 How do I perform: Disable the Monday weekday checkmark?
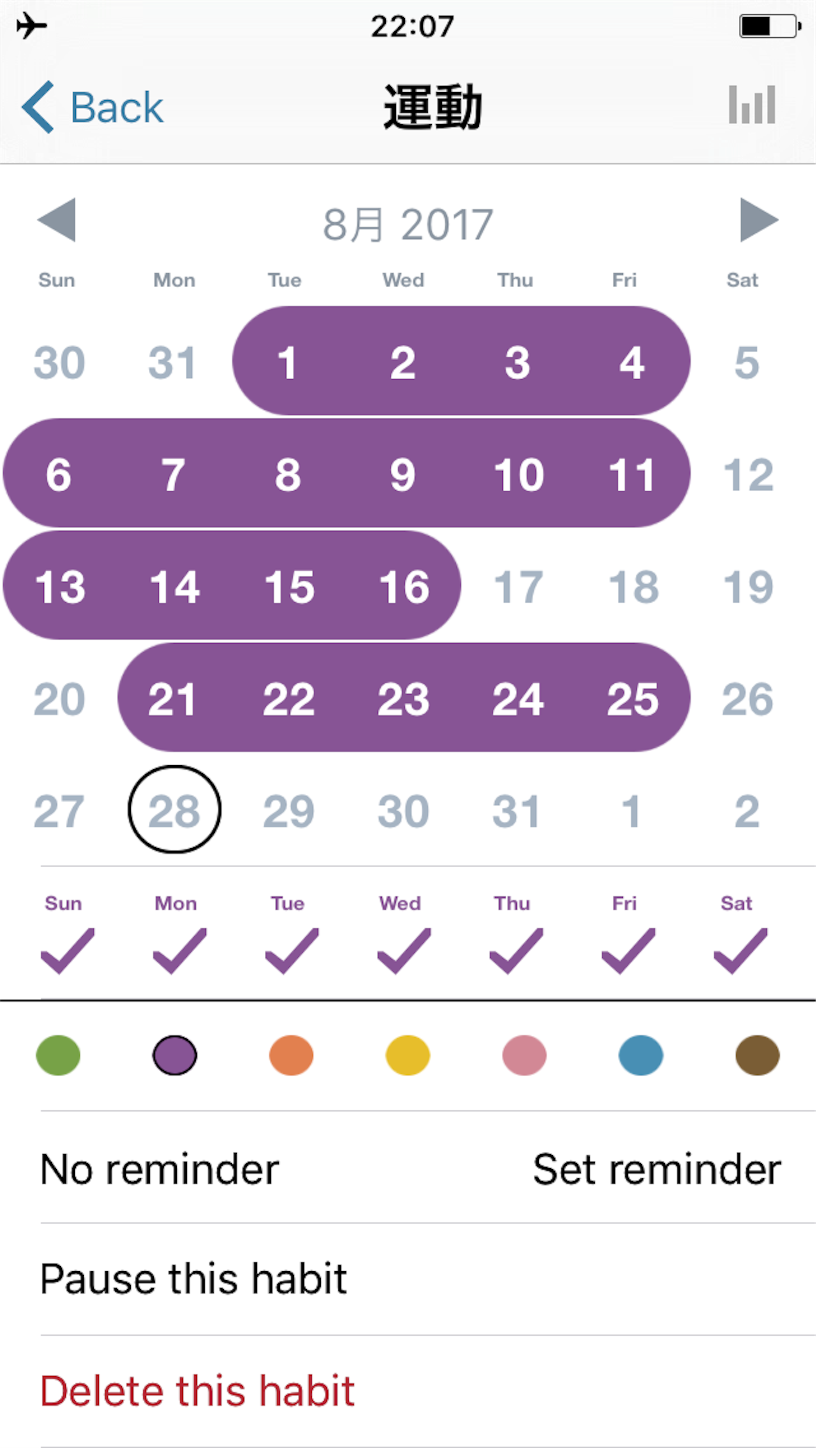[x=179, y=950]
